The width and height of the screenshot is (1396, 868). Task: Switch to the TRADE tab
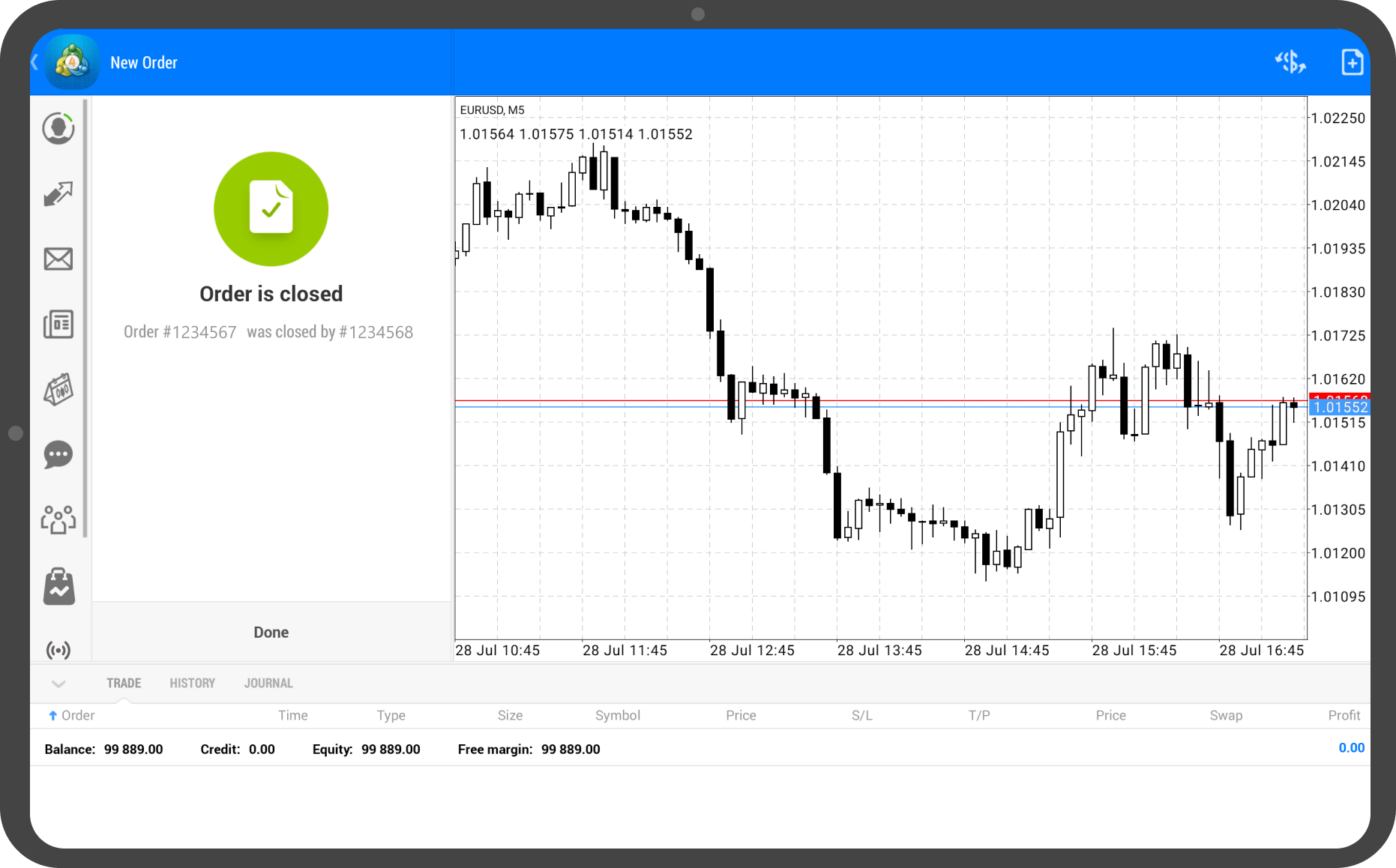click(x=124, y=684)
